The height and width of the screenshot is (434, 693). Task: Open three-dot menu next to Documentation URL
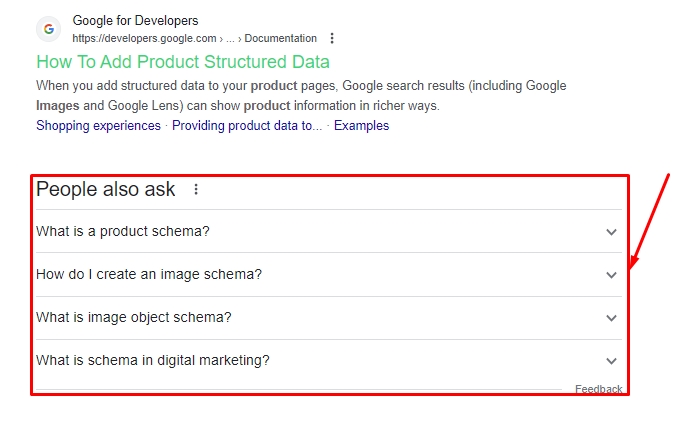click(332, 38)
